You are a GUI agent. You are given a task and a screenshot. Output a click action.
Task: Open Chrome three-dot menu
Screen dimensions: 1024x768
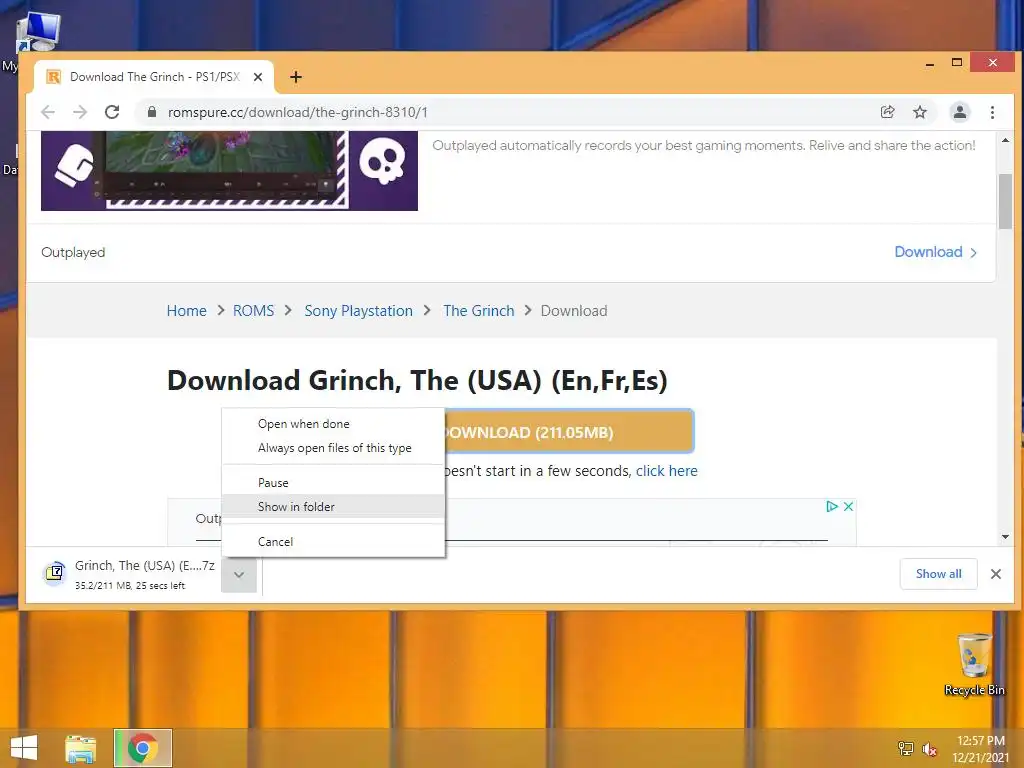pyautogui.click(x=993, y=112)
